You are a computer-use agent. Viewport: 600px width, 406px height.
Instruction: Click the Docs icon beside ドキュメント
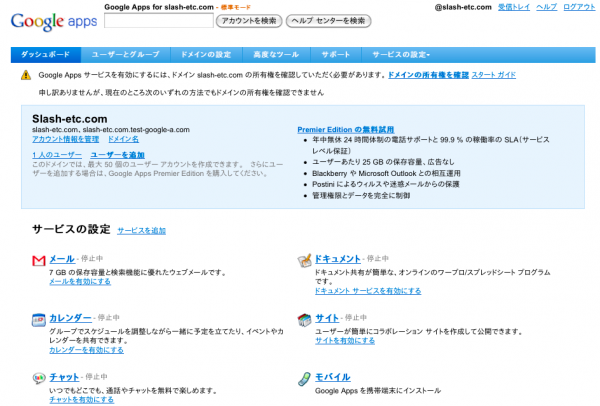click(305, 260)
